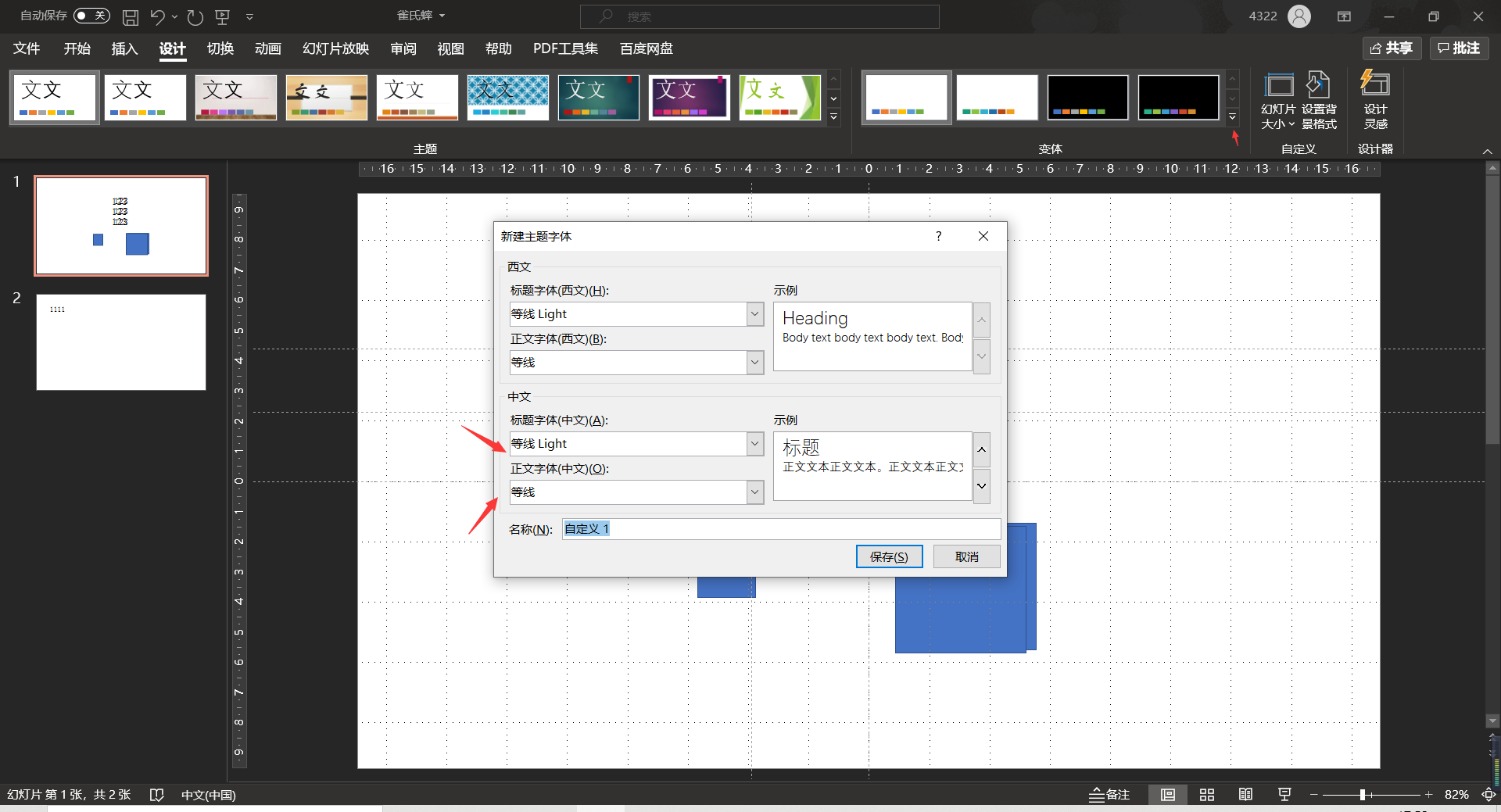Fit slide to current window icon
Viewport: 1501px width, 812px height.
coord(1488,795)
